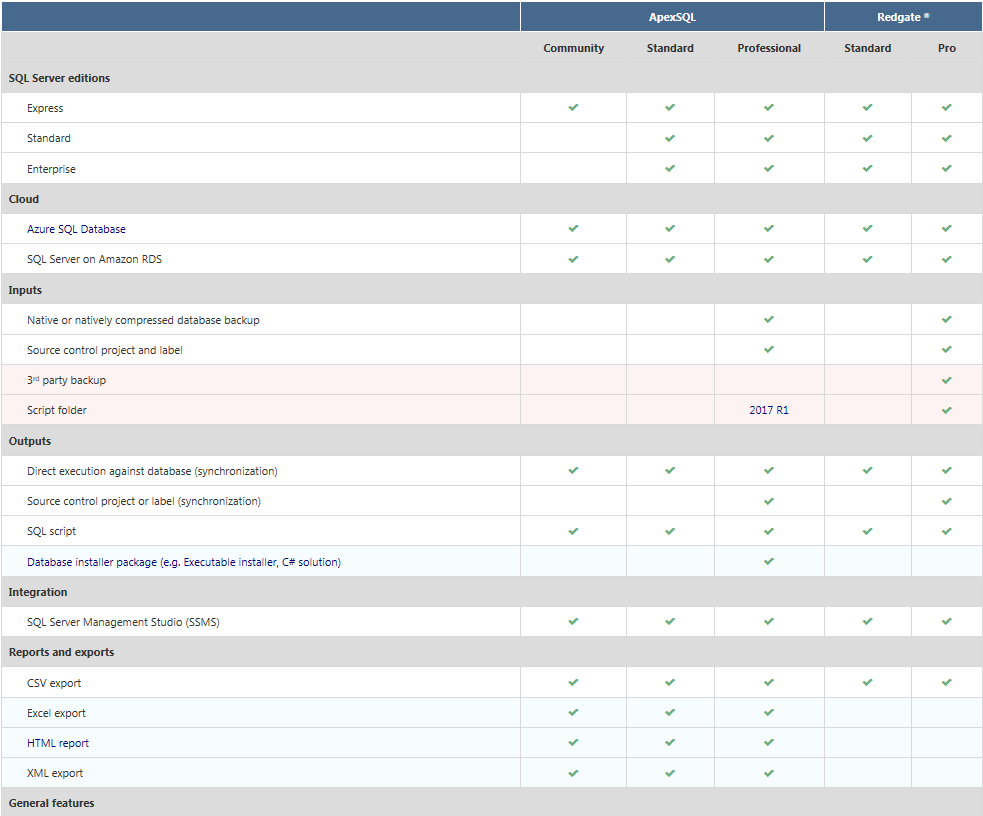Click the Community column header
983x816 pixels.
(x=574, y=48)
